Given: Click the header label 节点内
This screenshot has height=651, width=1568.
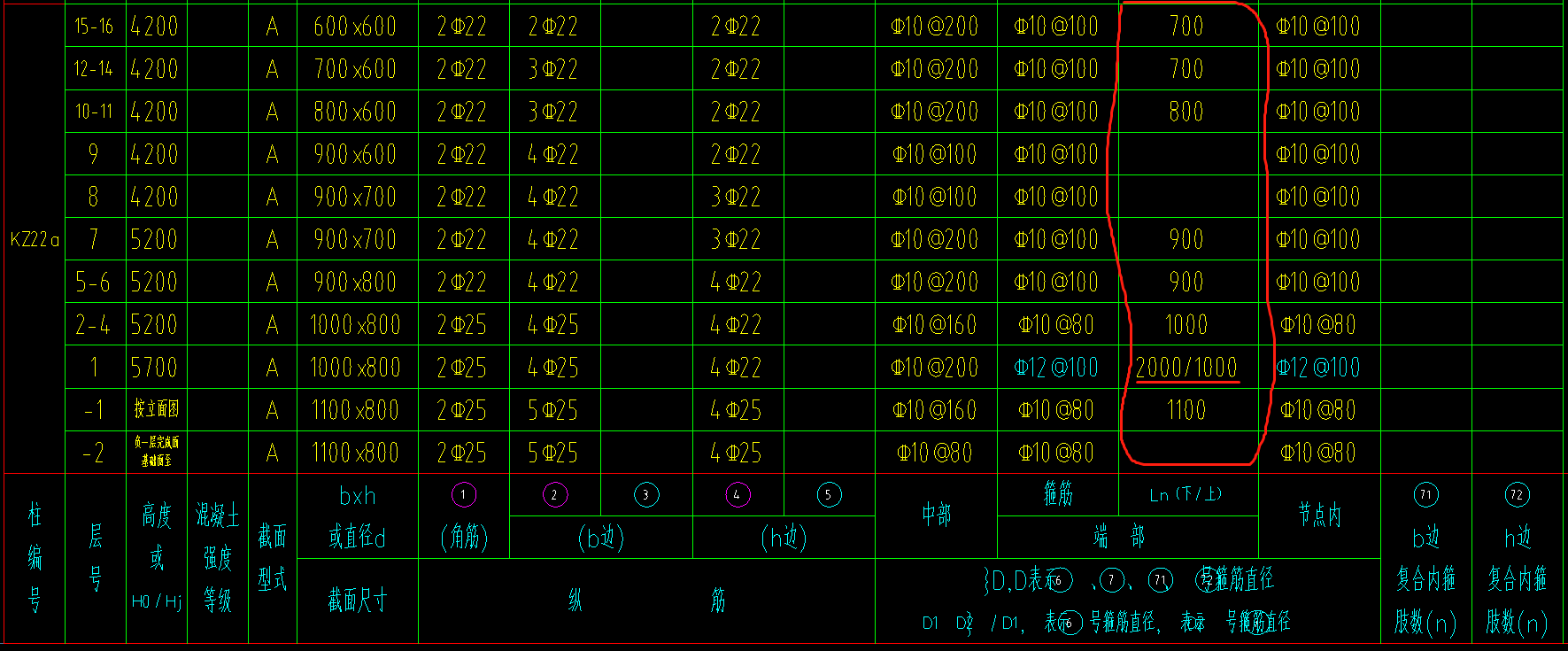Looking at the screenshot, I should click(1320, 515).
